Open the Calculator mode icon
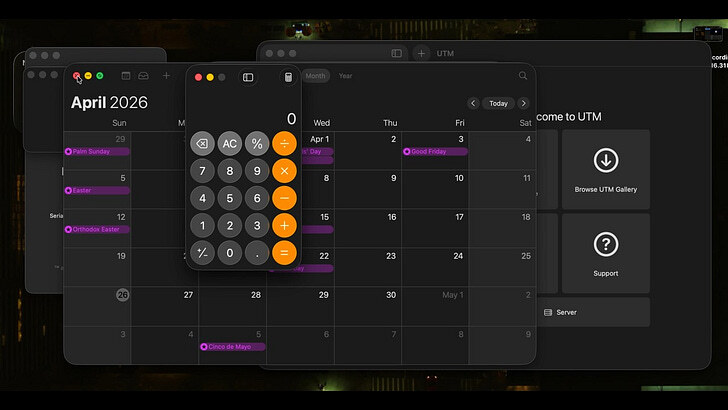Screen dimensions: 728x410 (288, 77)
